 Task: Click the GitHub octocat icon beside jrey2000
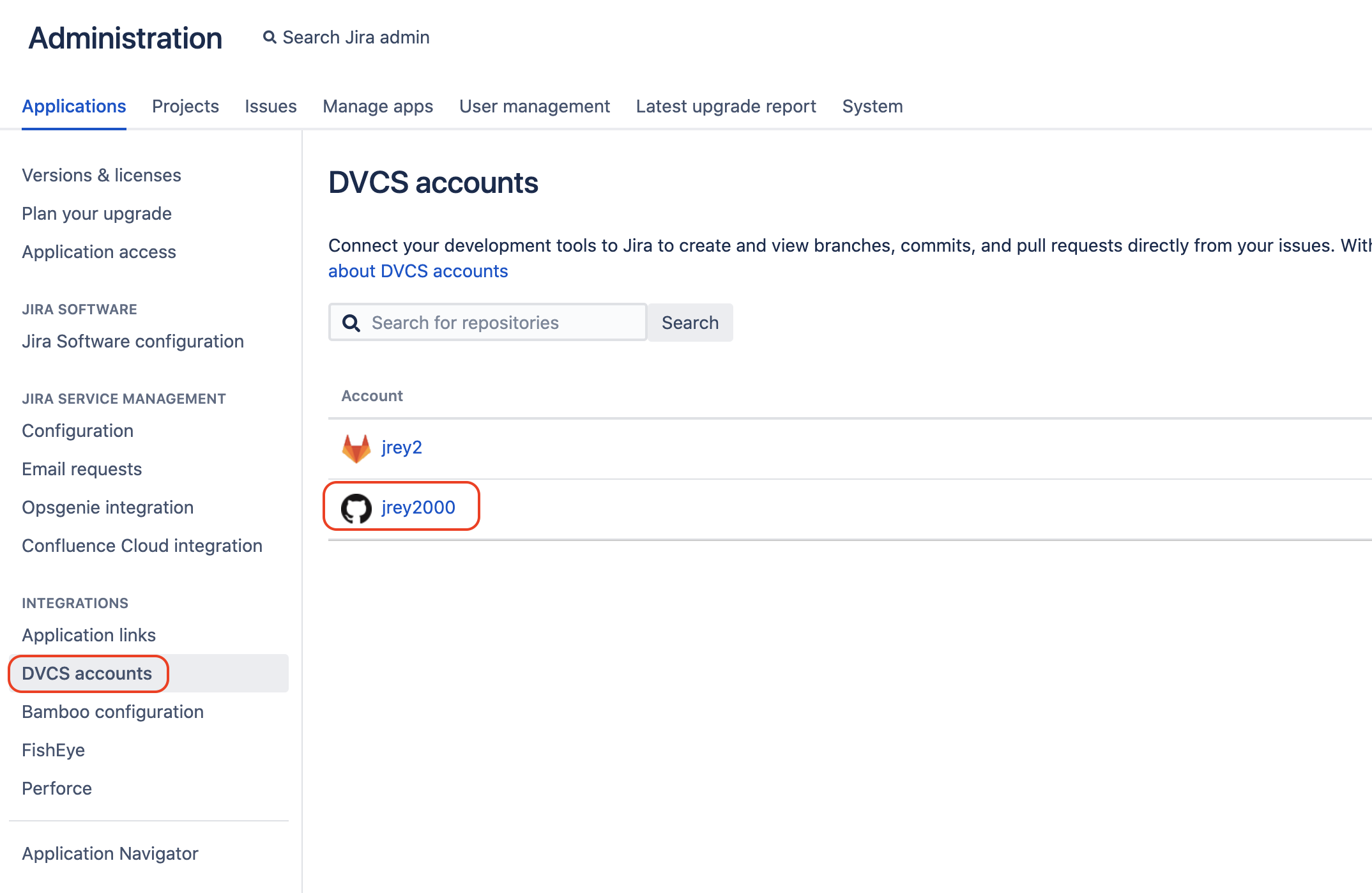tap(356, 508)
